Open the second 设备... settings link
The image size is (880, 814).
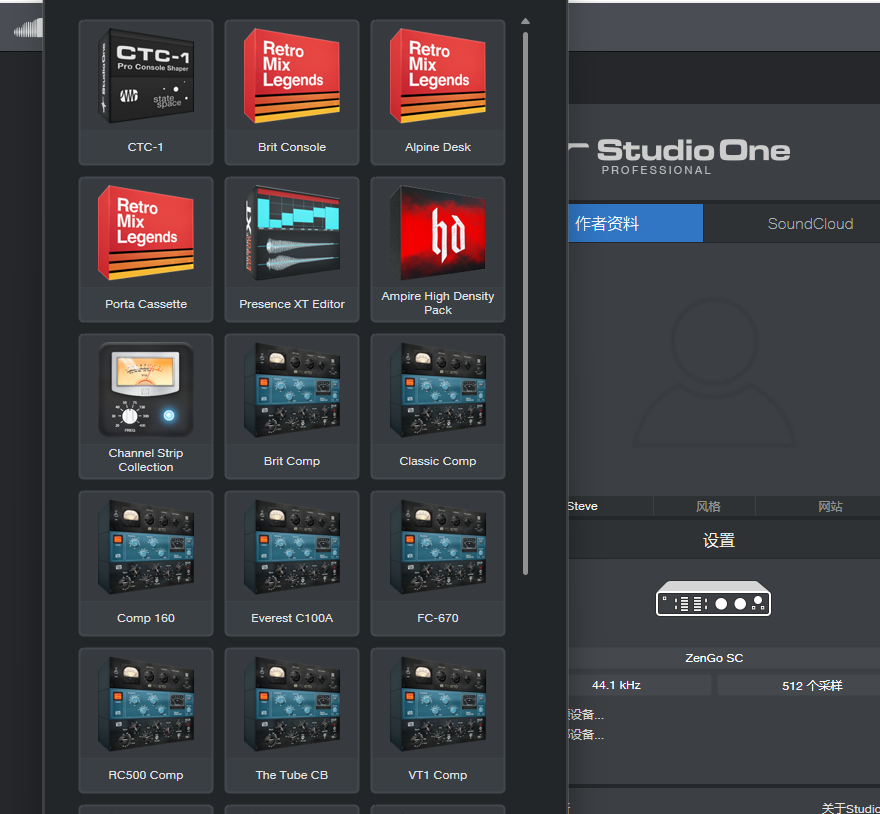(x=586, y=734)
